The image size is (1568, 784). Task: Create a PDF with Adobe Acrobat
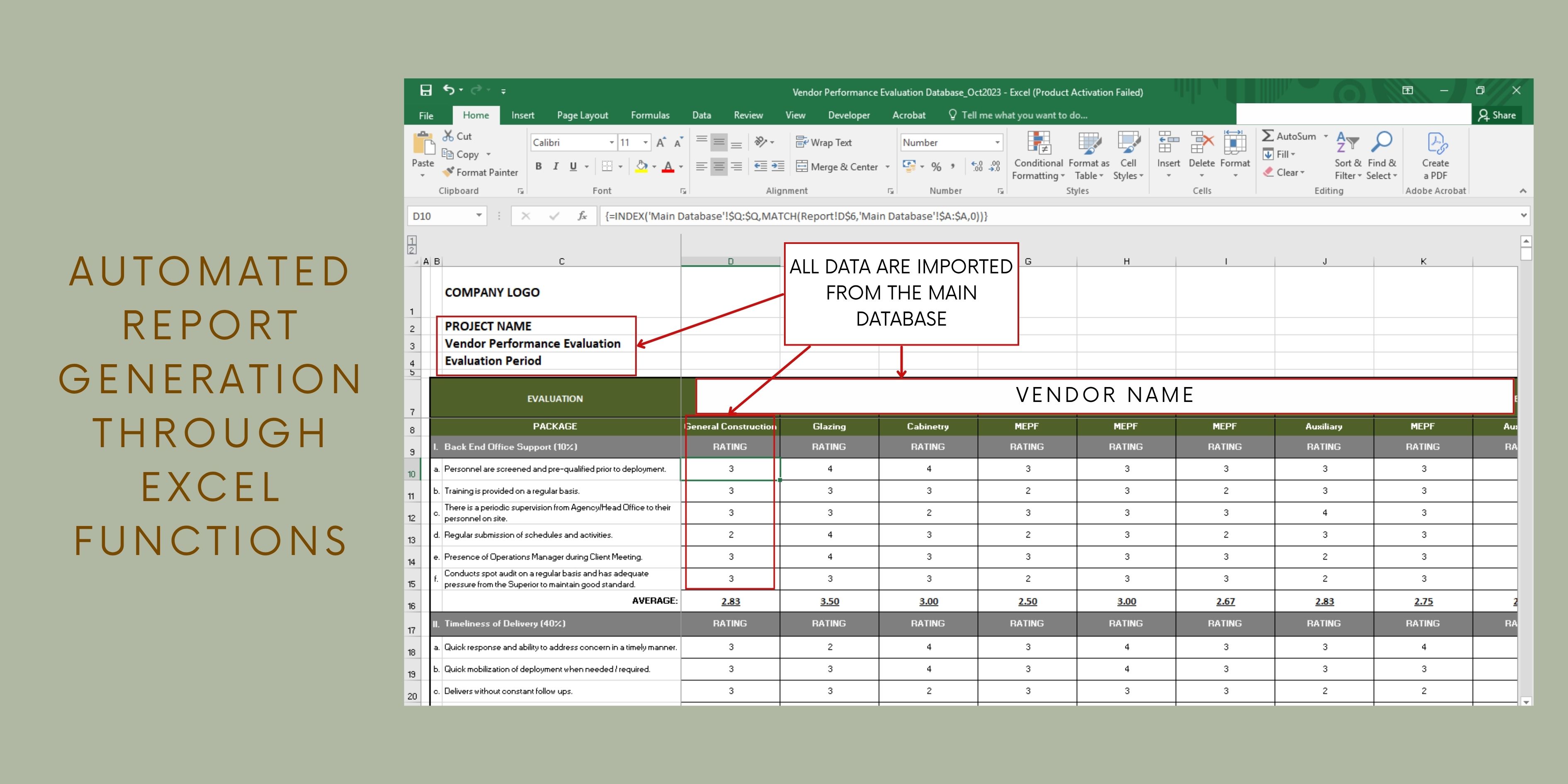tap(1435, 156)
